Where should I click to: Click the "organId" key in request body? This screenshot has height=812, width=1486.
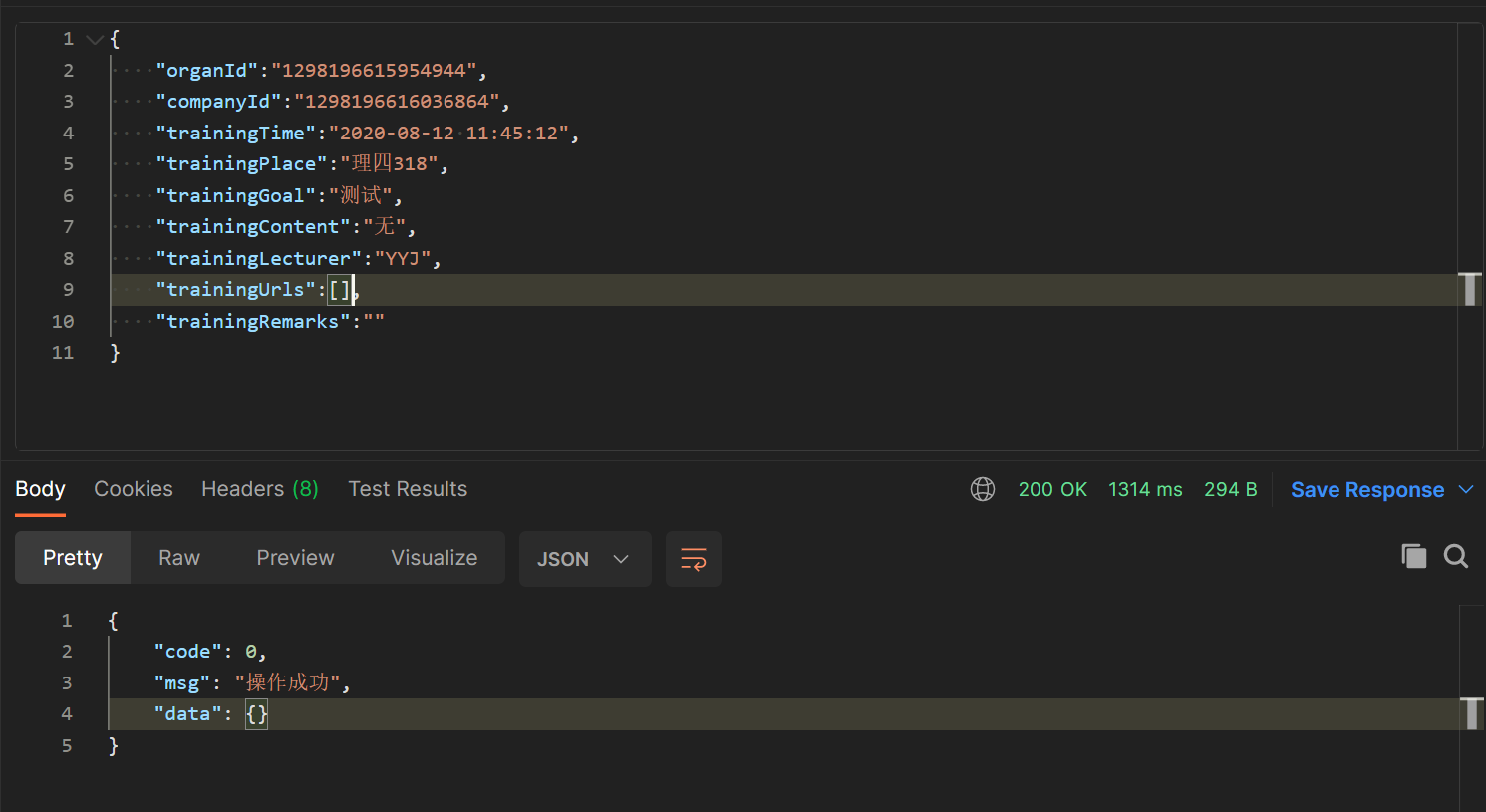(207, 71)
